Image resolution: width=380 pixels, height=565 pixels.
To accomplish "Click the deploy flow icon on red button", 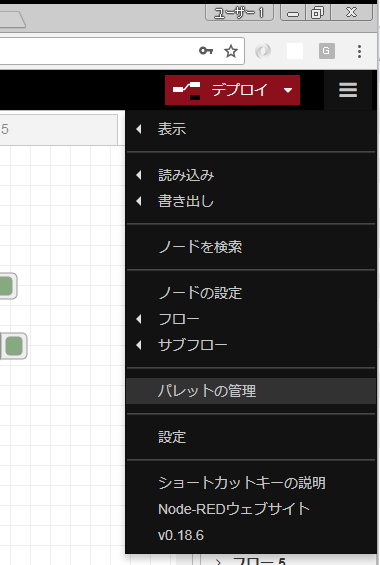I will (x=187, y=90).
